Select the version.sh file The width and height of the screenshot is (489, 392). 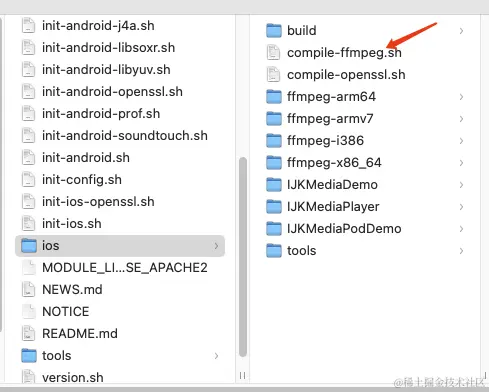click(x=73, y=377)
